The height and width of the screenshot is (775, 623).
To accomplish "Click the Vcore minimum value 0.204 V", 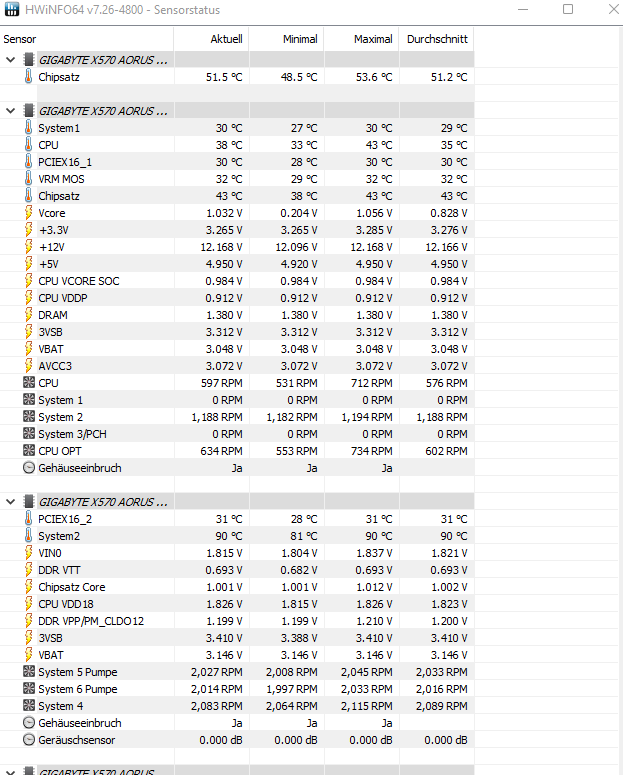I will (299, 213).
